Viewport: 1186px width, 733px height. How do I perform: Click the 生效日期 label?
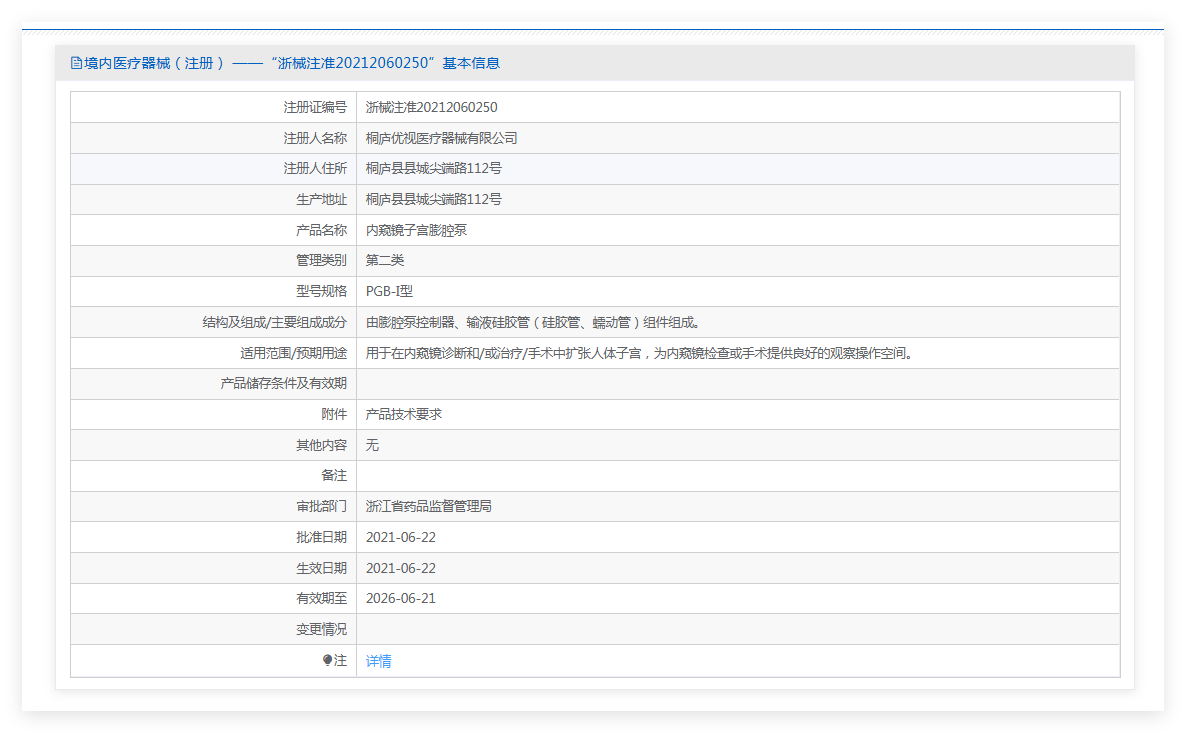[321, 569]
